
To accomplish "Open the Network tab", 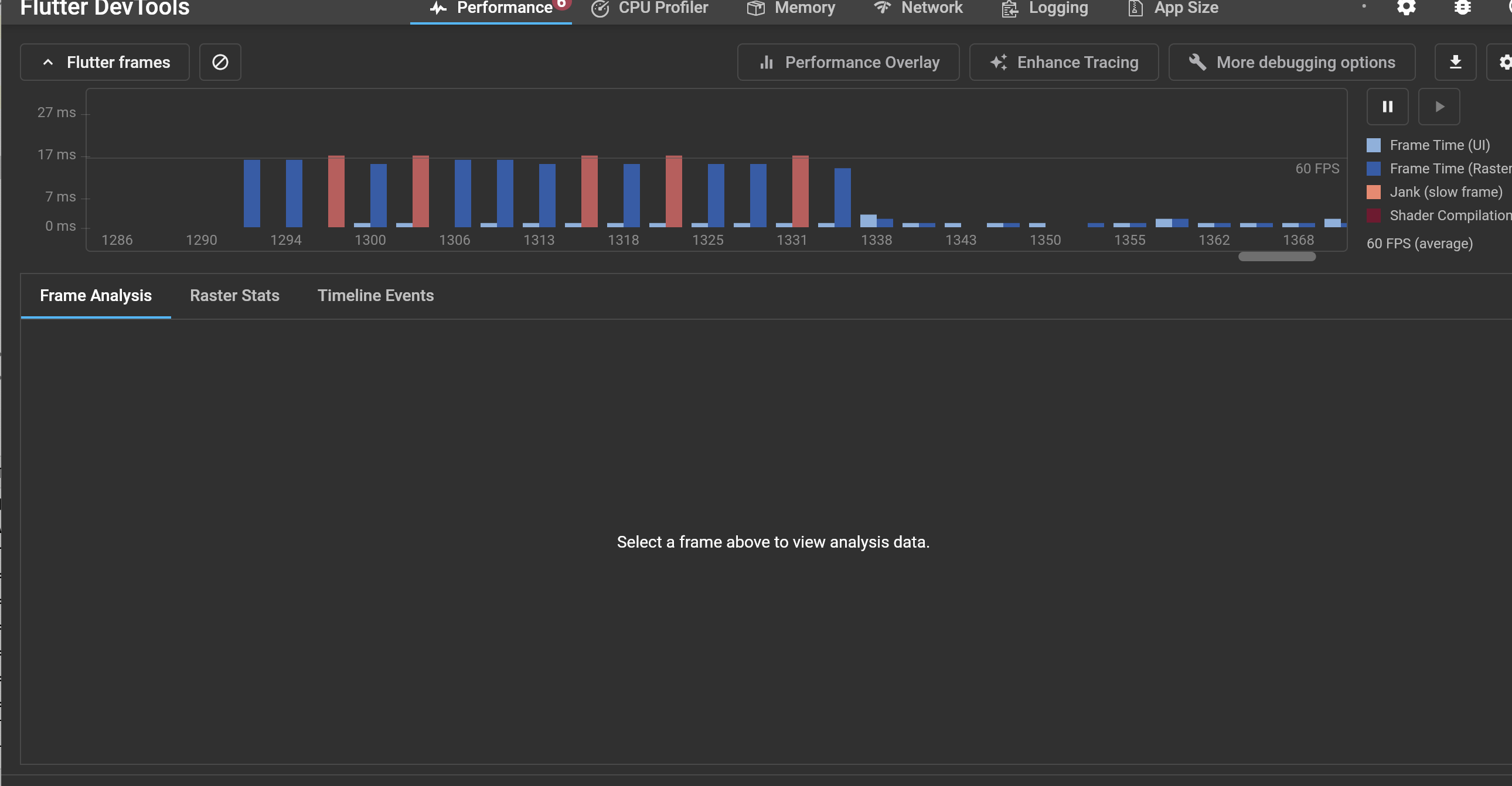I will tap(918, 8).
